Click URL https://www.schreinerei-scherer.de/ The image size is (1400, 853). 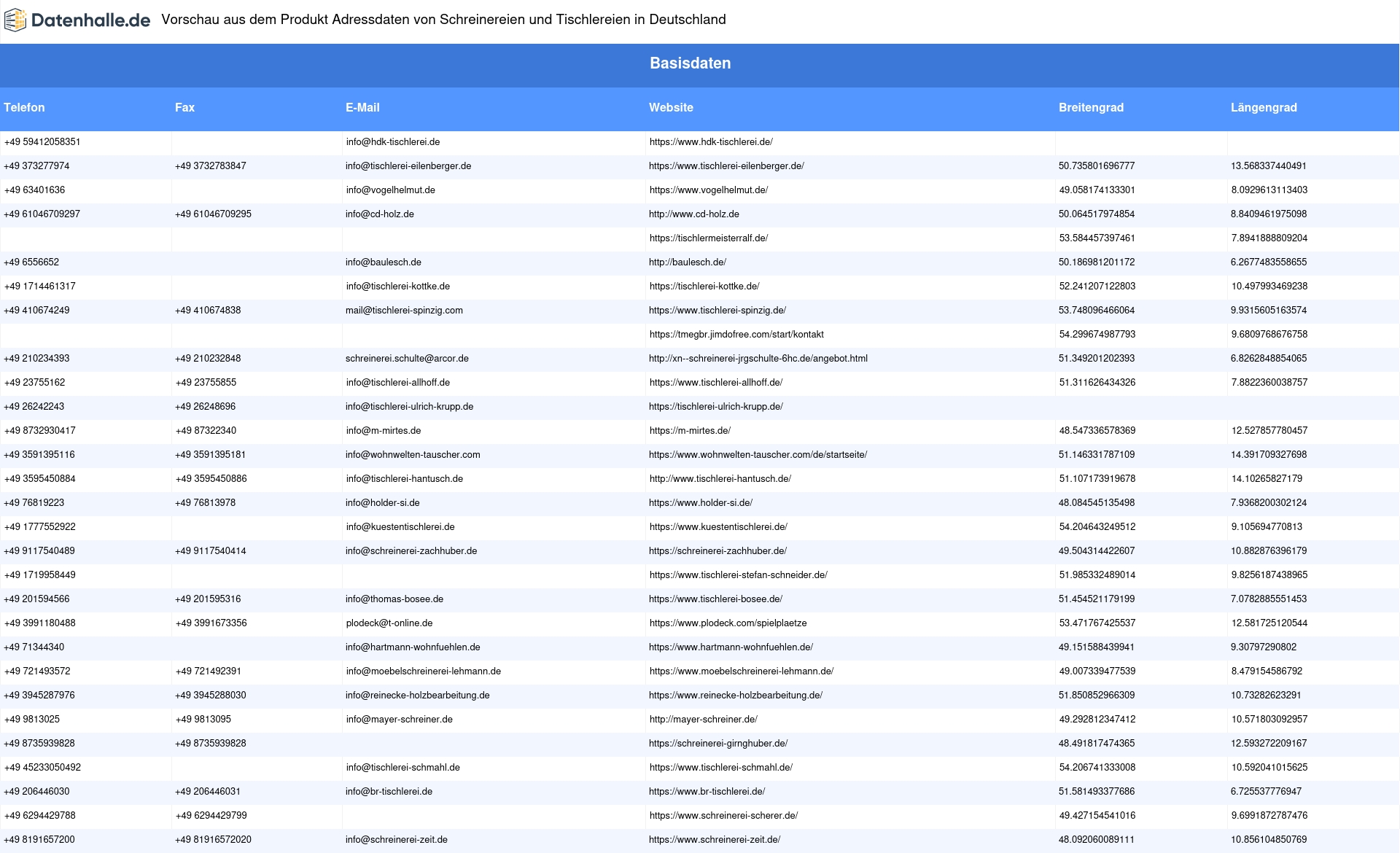coord(723,816)
